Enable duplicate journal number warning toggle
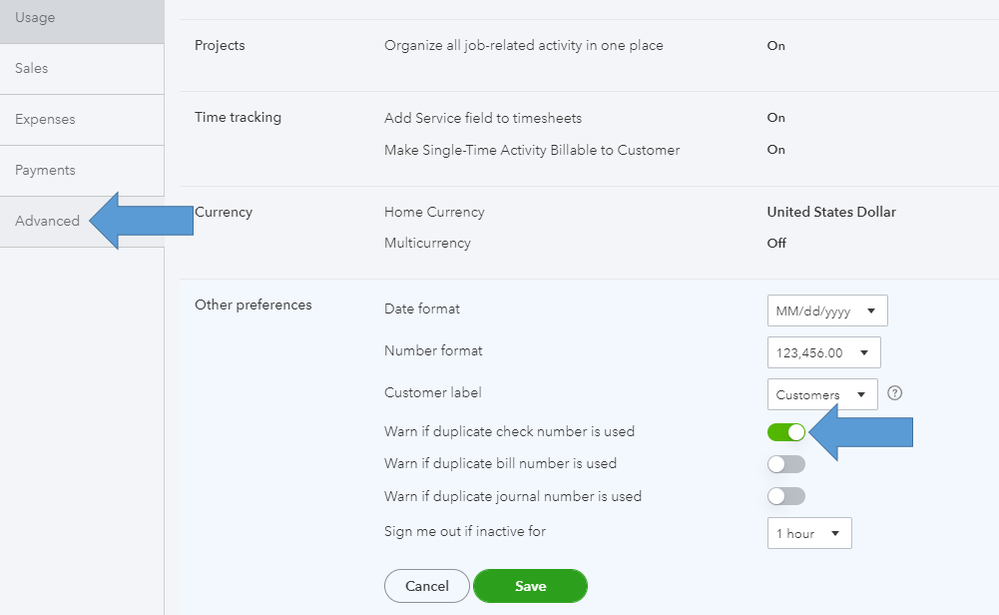 786,496
